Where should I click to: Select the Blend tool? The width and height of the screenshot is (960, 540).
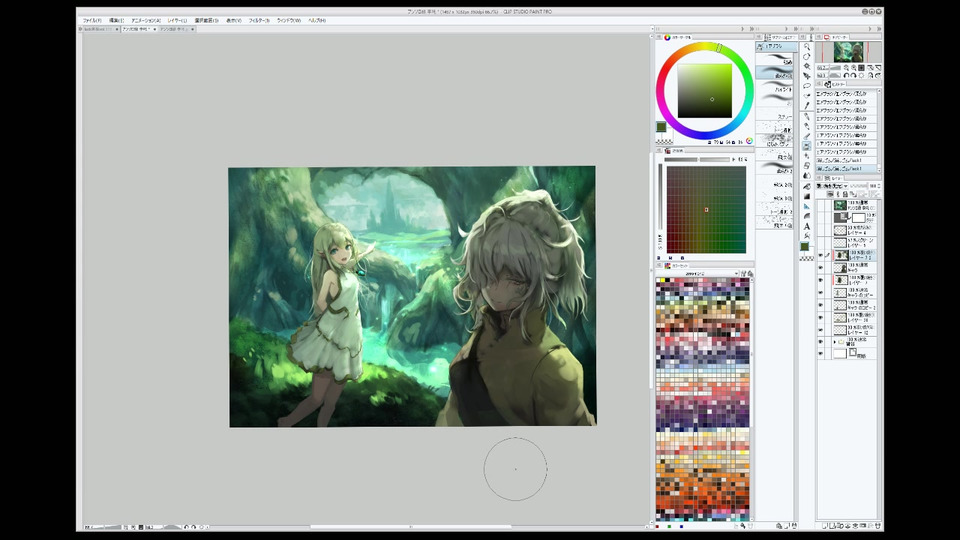pyautogui.click(x=806, y=175)
